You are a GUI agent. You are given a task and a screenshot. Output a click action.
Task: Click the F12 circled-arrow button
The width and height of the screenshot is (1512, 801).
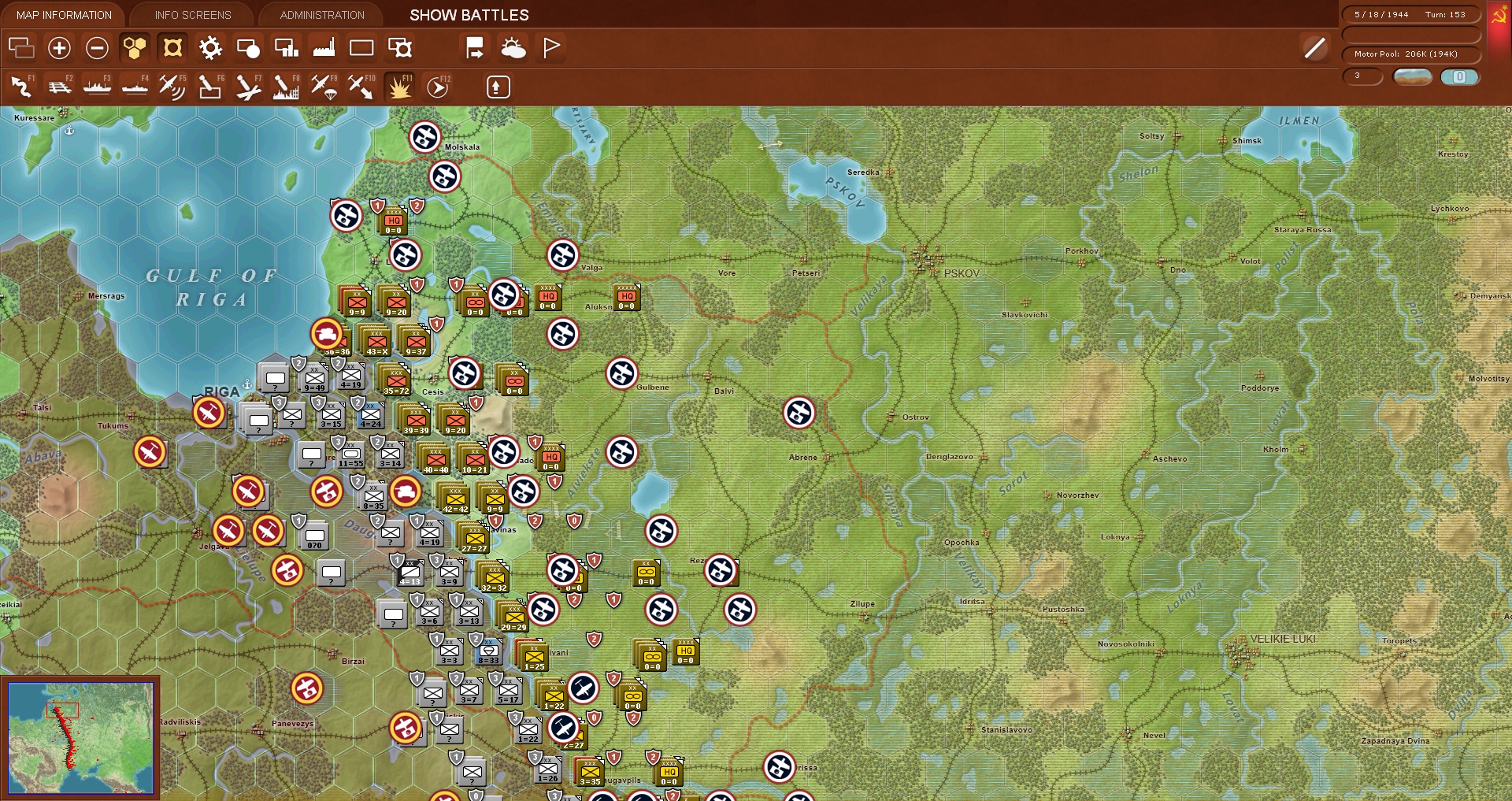tap(438, 87)
